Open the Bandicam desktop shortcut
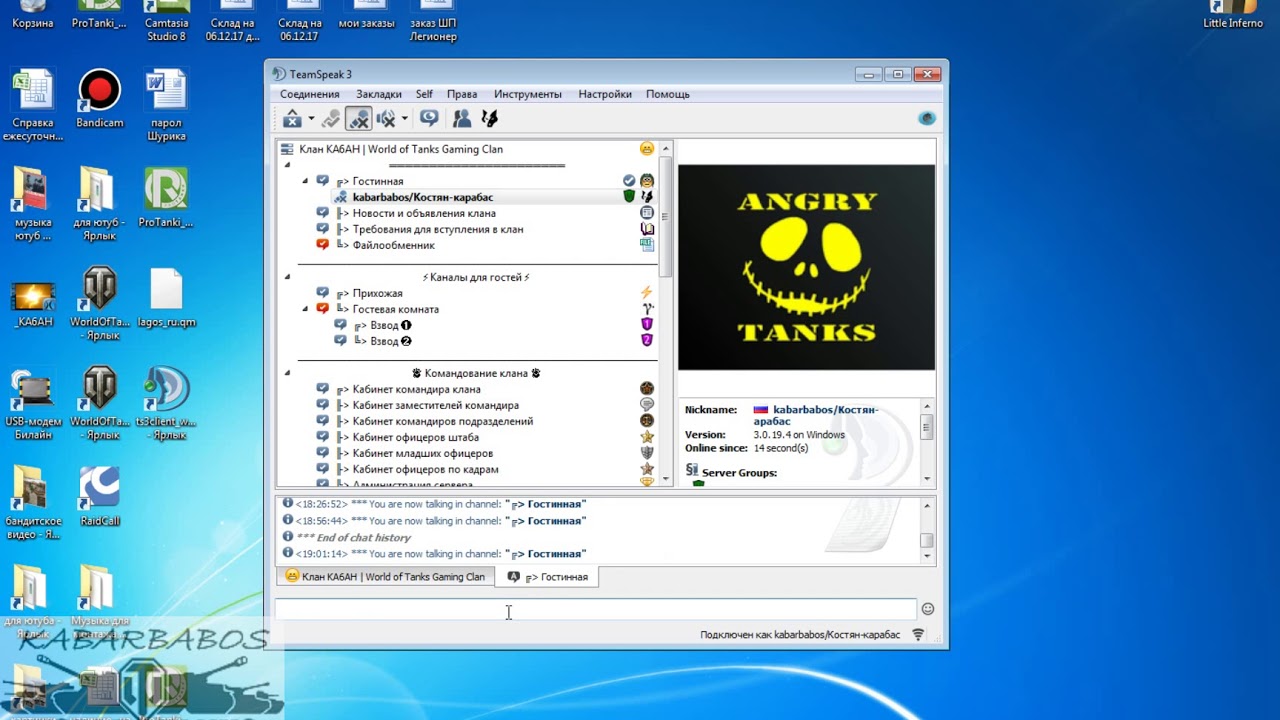The image size is (1280, 720). pyautogui.click(x=99, y=99)
